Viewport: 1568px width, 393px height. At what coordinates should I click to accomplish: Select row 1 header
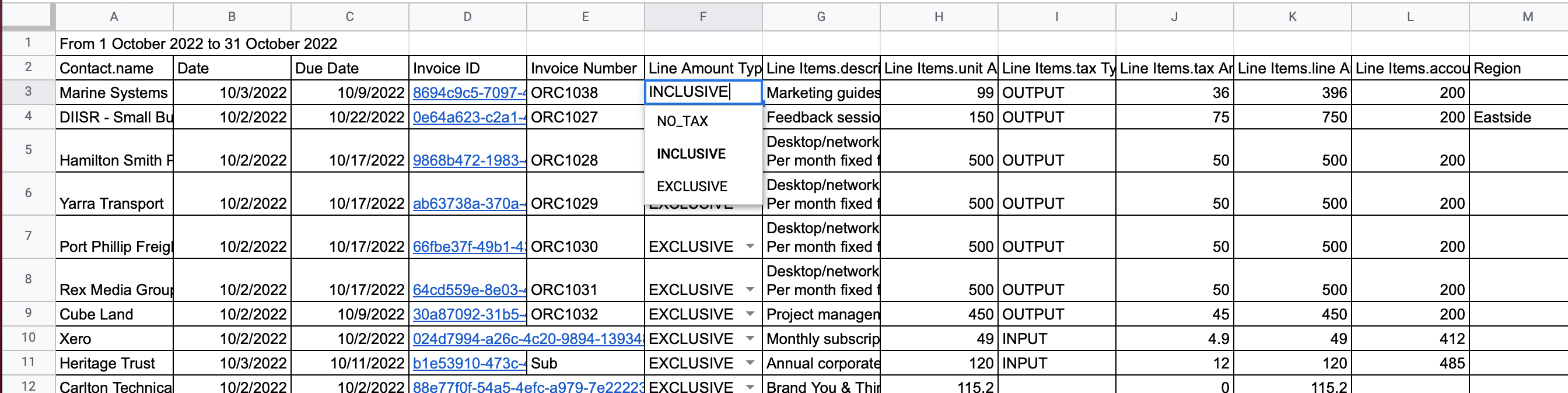(29, 43)
